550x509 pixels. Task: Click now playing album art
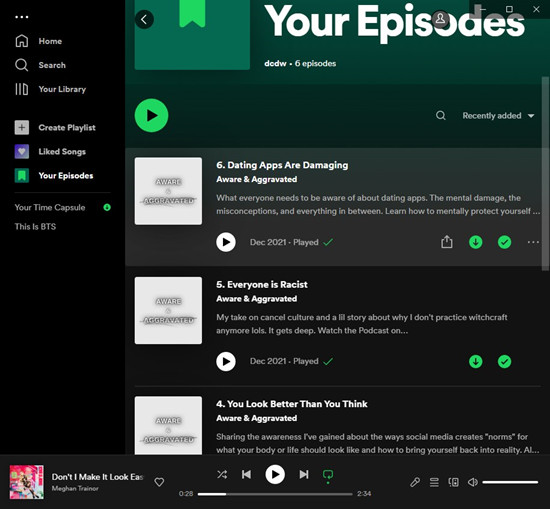click(27, 482)
